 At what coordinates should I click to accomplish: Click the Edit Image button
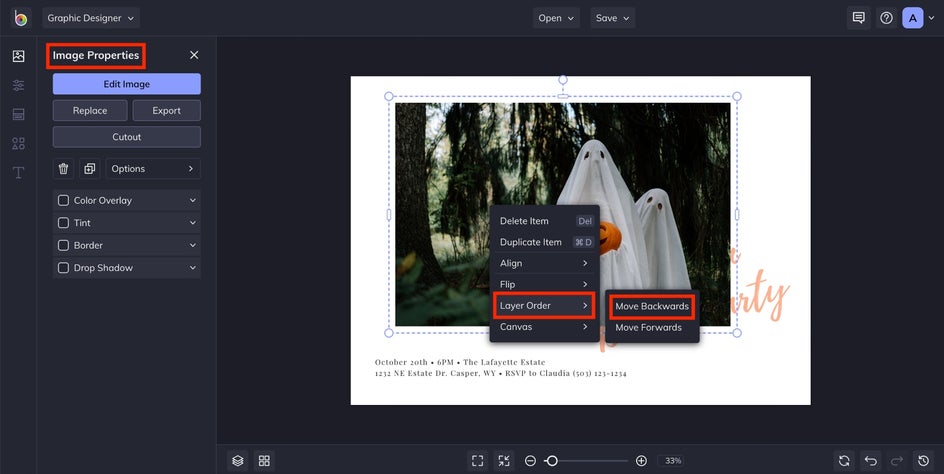(126, 84)
